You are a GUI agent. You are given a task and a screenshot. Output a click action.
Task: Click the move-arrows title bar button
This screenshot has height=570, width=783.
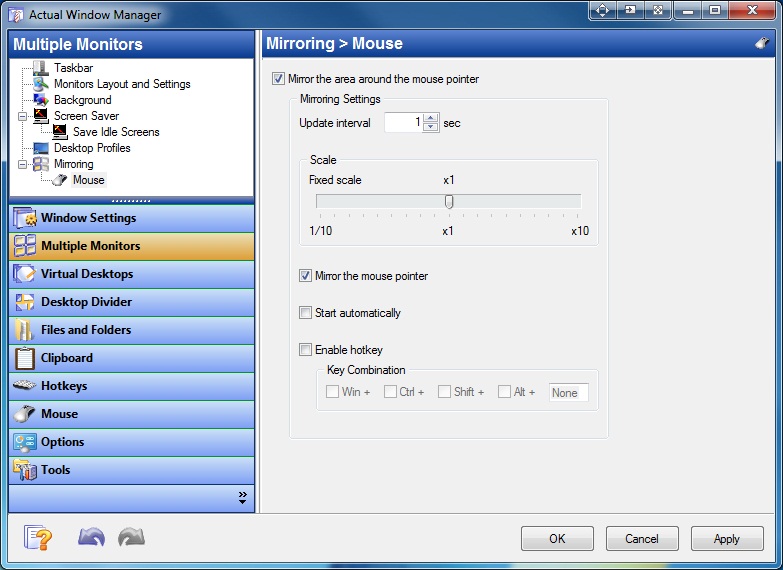click(603, 10)
